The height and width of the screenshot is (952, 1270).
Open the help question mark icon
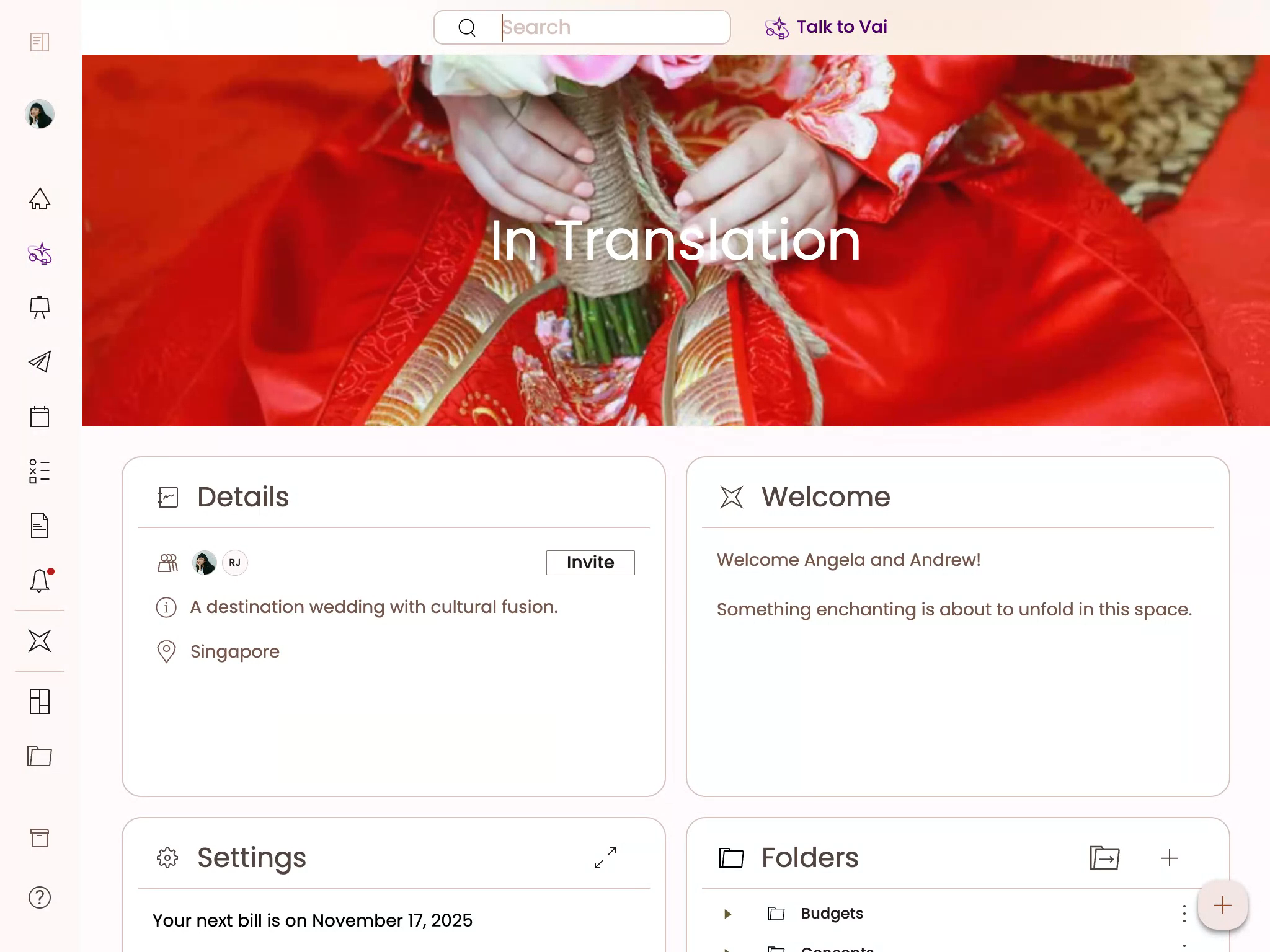coord(40,897)
